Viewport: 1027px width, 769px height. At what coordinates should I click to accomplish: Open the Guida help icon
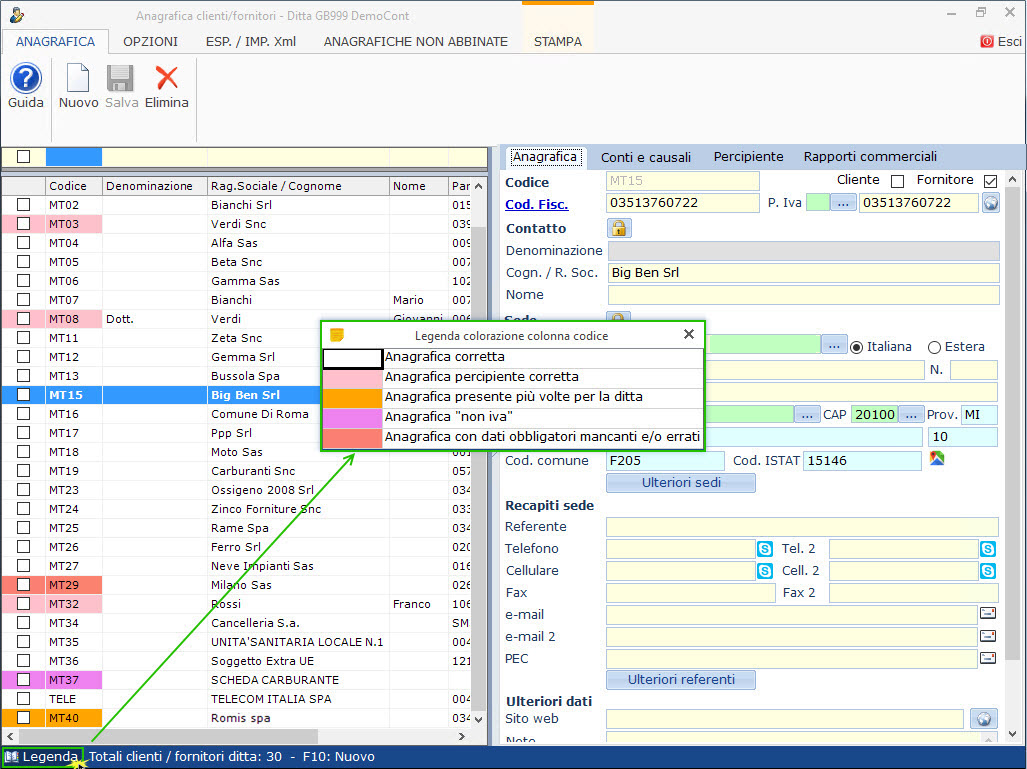pos(25,79)
